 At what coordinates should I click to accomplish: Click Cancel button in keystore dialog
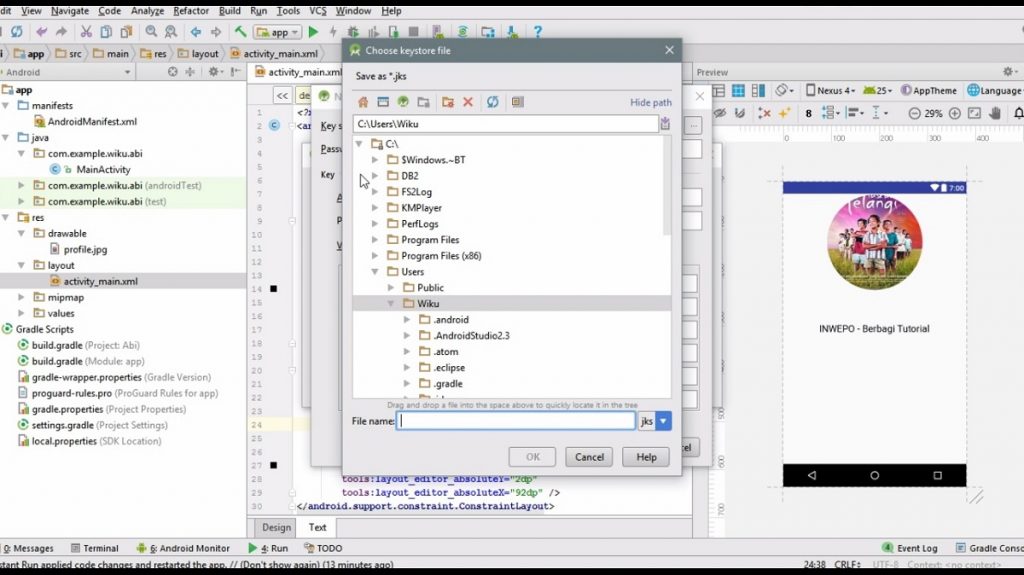(589, 457)
